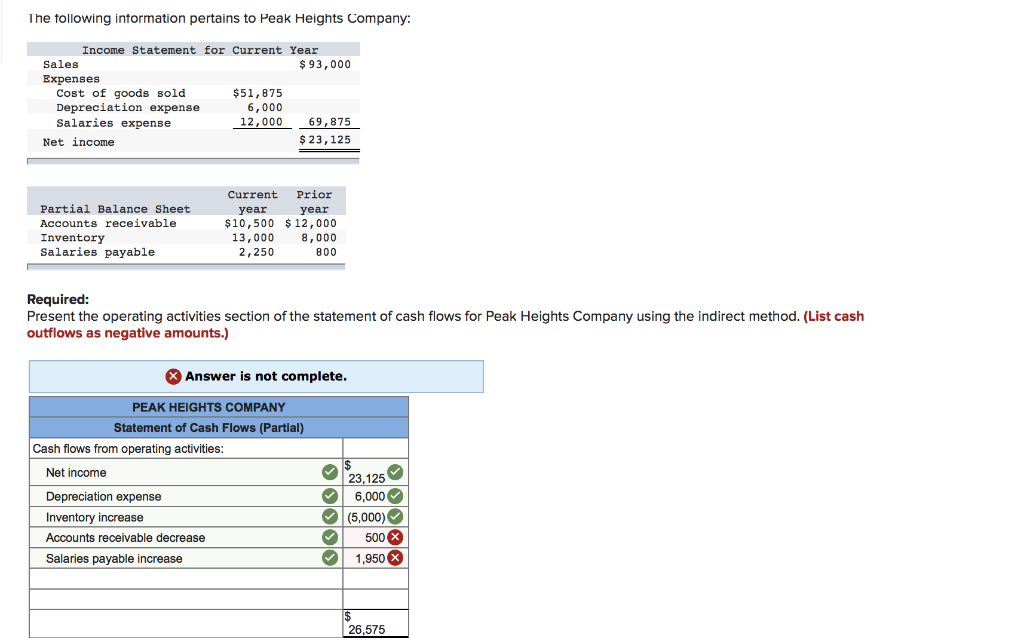This screenshot has height=638, width=1024.
Task: Click green check beside Inventory increase label
Action: (x=330, y=517)
